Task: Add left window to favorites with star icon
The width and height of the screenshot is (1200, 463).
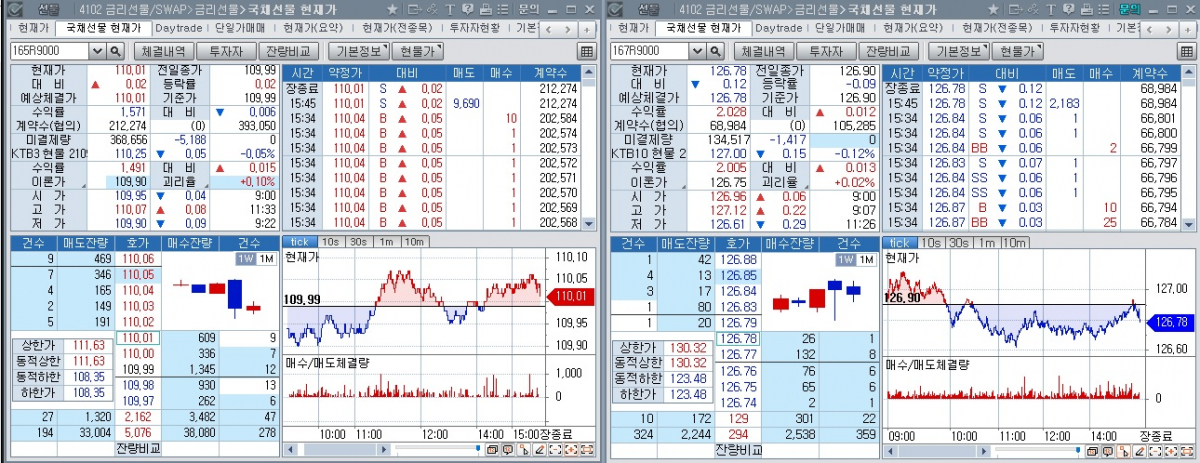Action: click(392, 10)
